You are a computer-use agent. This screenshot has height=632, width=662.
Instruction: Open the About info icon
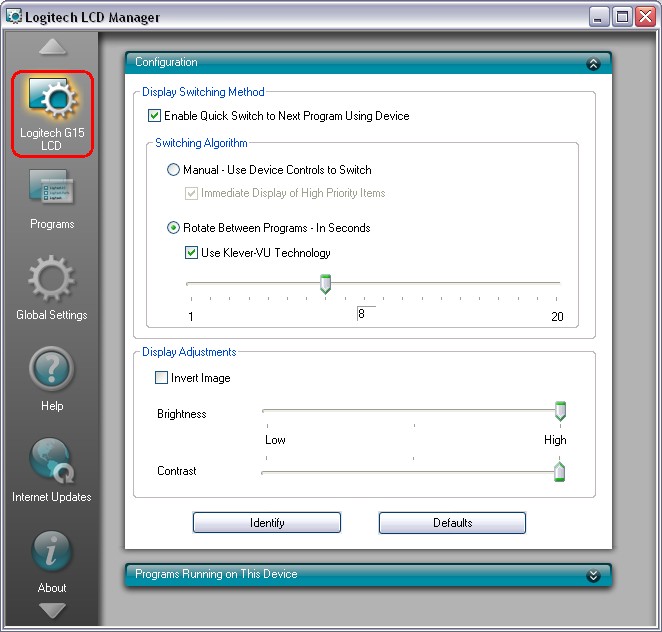(x=52, y=551)
